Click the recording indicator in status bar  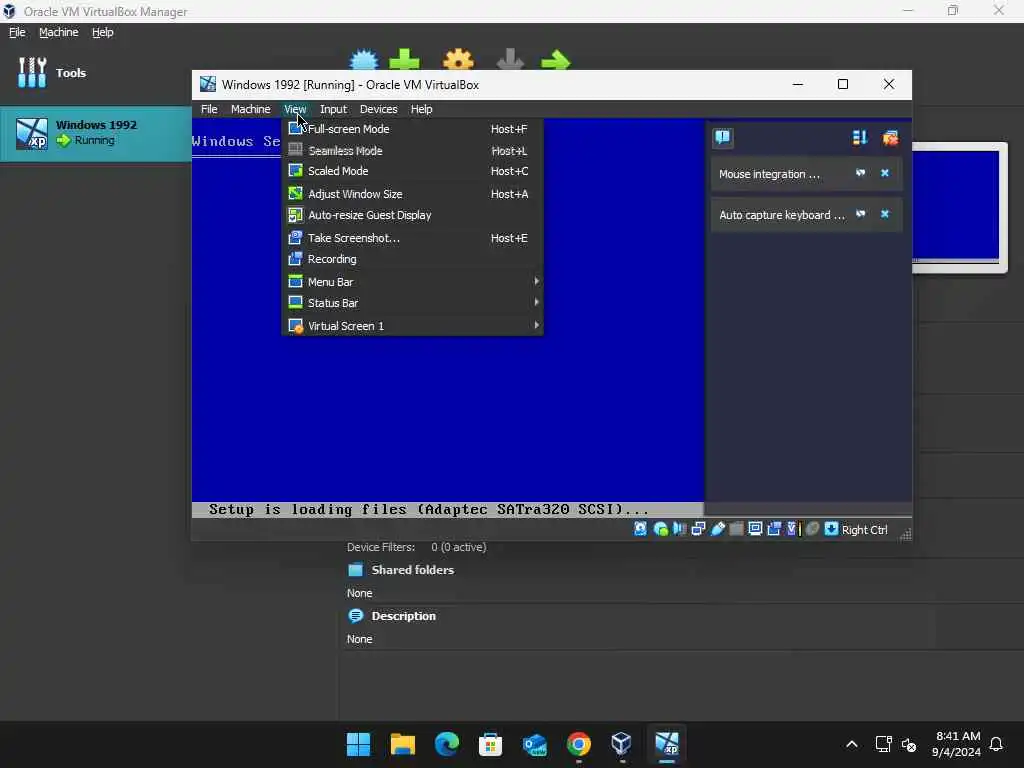pyautogui.click(x=774, y=529)
